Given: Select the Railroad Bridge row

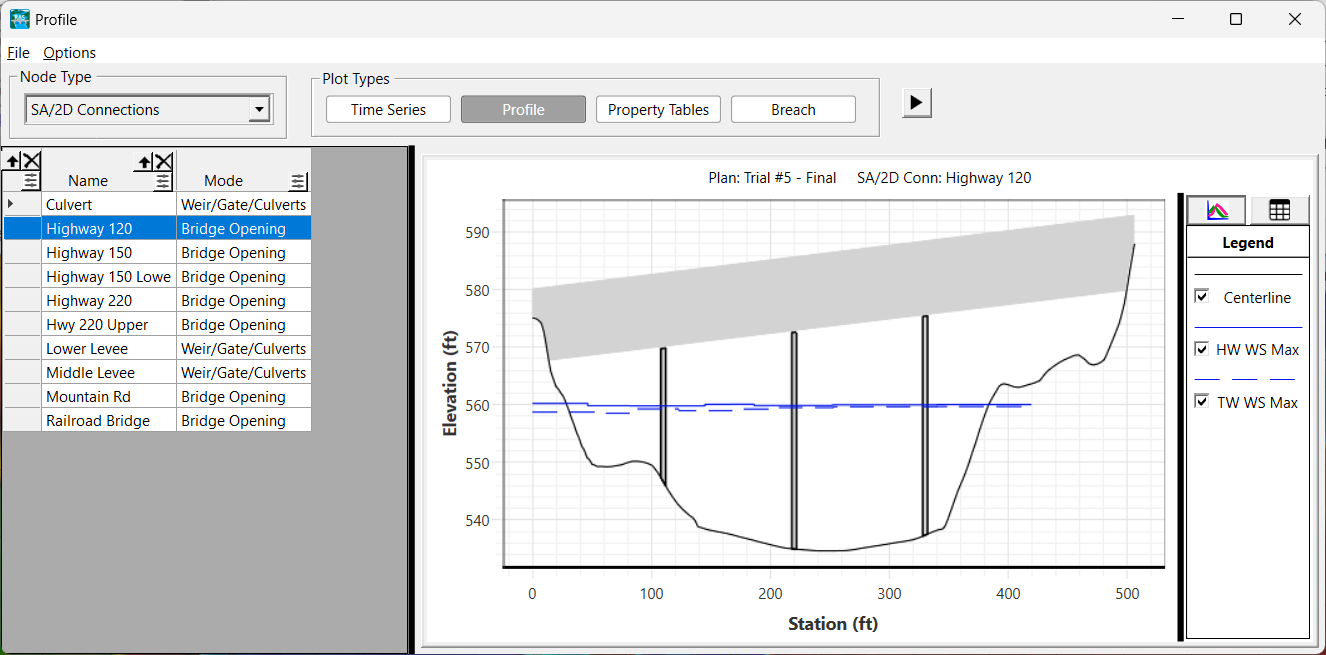Looking at the screenshot, I should [98, 421].
